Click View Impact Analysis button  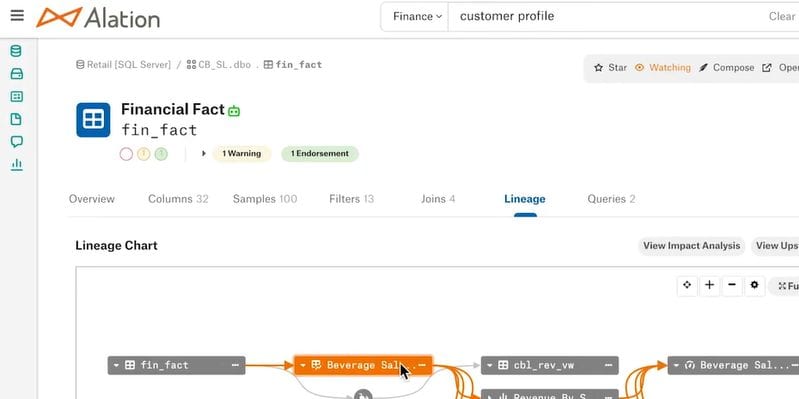(x=691, y=246)
